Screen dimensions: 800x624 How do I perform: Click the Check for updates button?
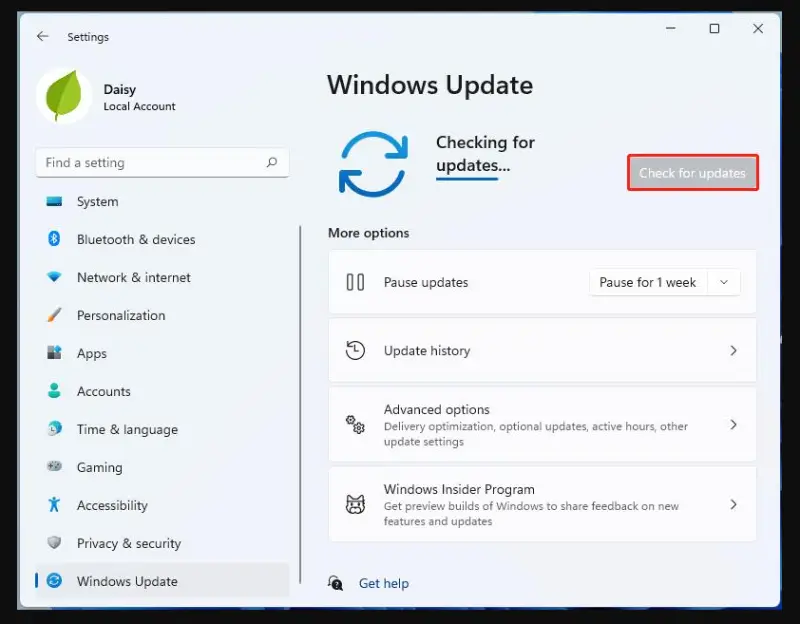point(692,173)
